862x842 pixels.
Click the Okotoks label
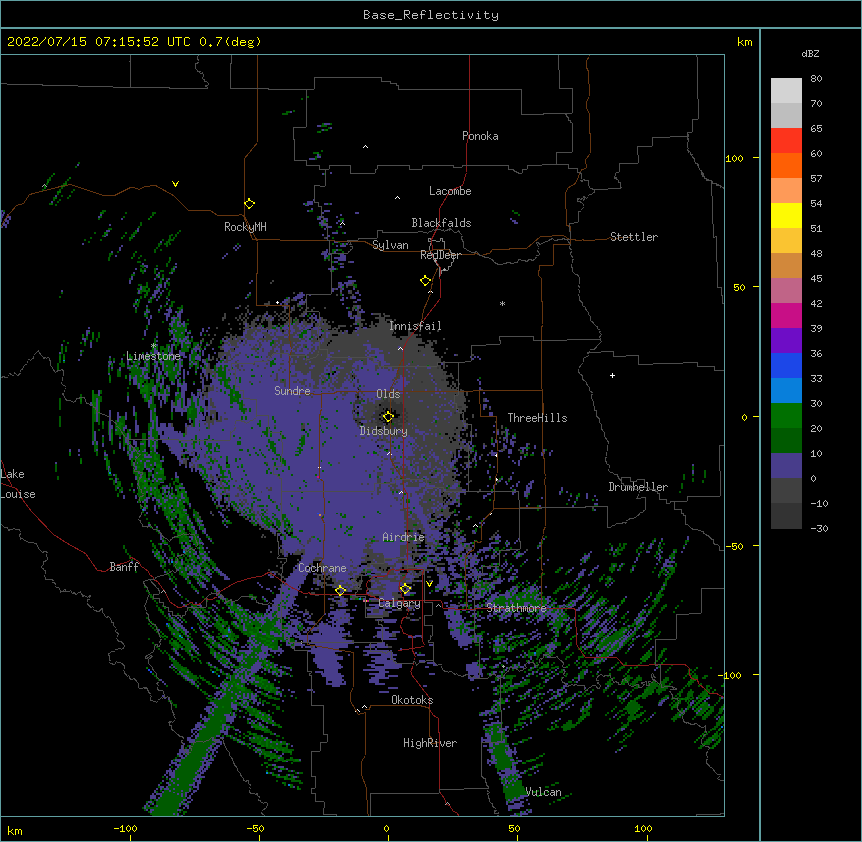pos(412,700)
